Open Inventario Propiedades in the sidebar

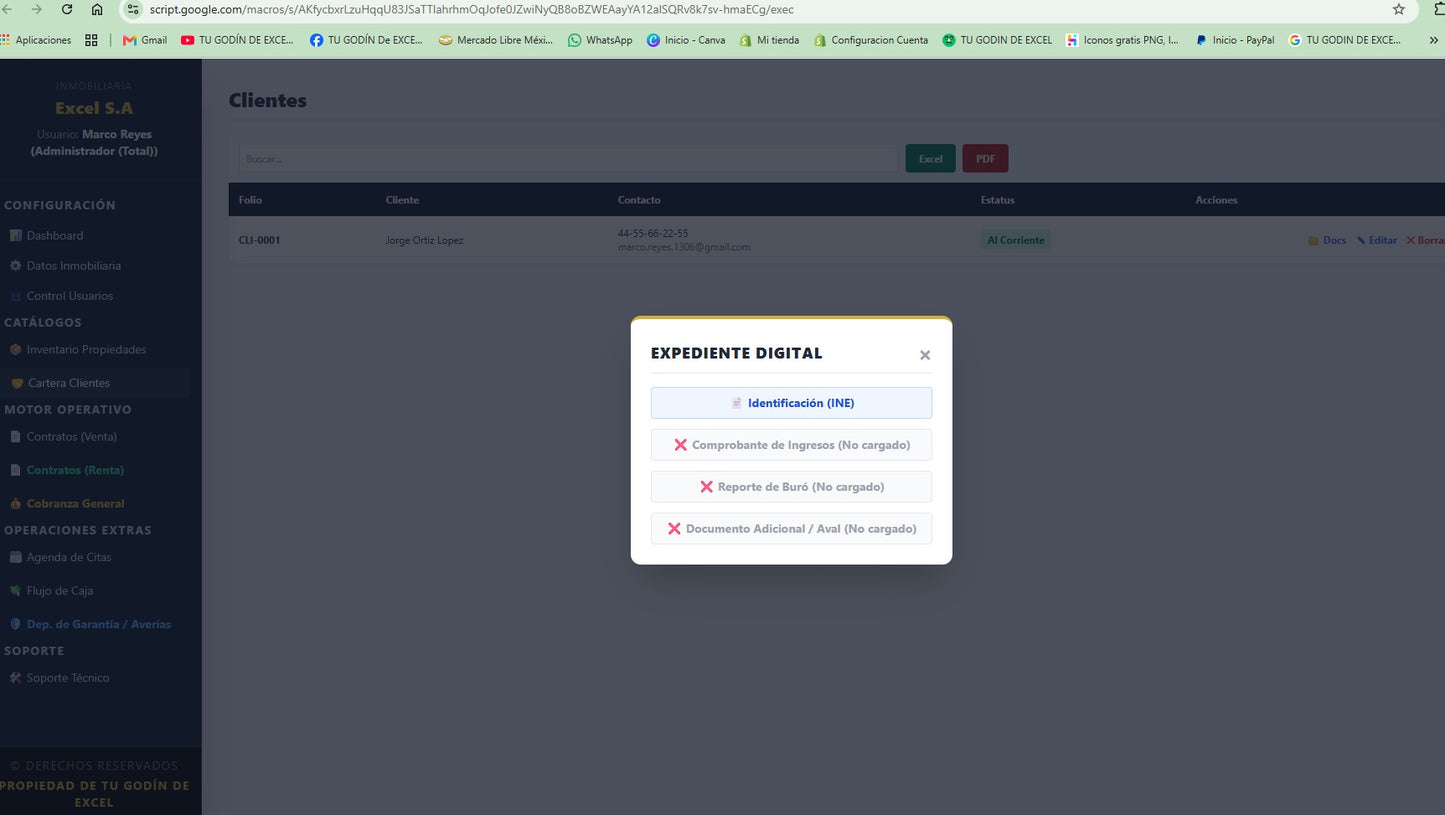[86, 350]
